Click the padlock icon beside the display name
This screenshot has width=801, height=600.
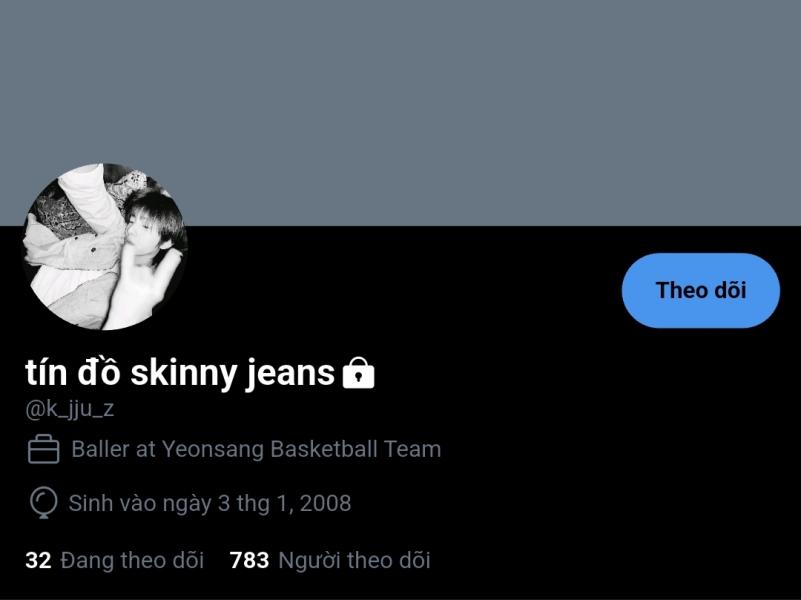tap(359, 373)
